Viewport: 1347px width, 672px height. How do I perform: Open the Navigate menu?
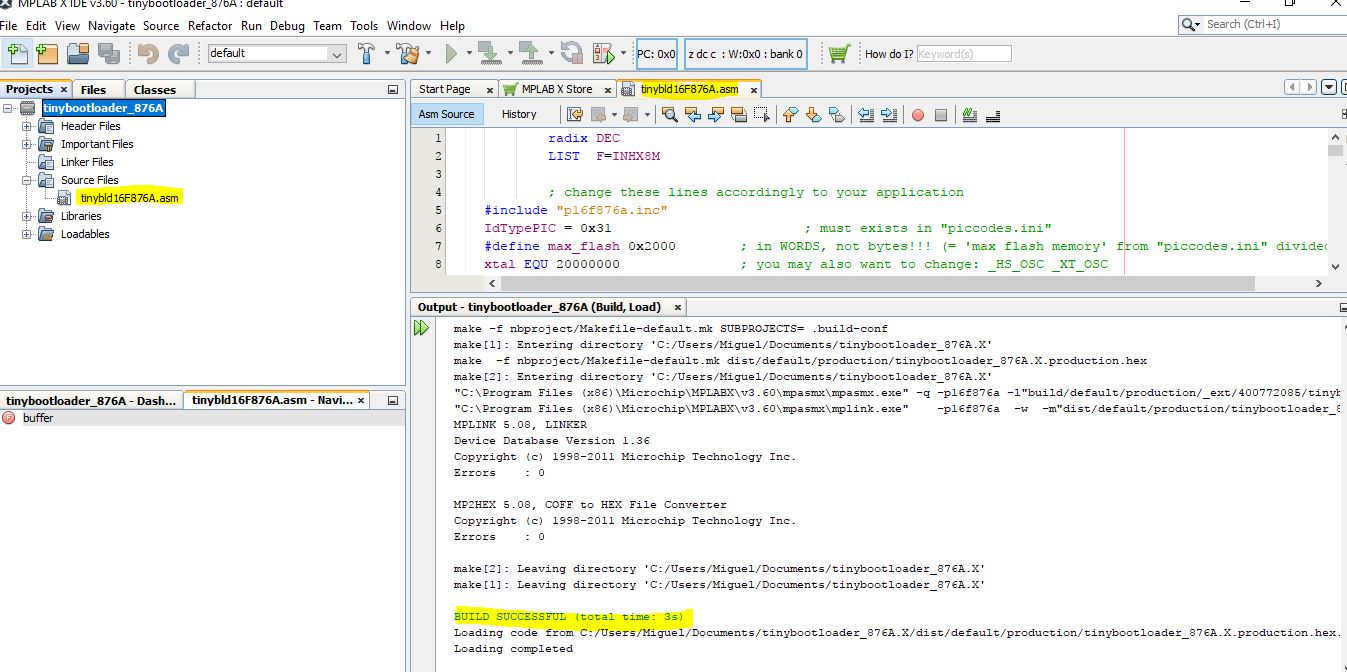tap(111, 25)
